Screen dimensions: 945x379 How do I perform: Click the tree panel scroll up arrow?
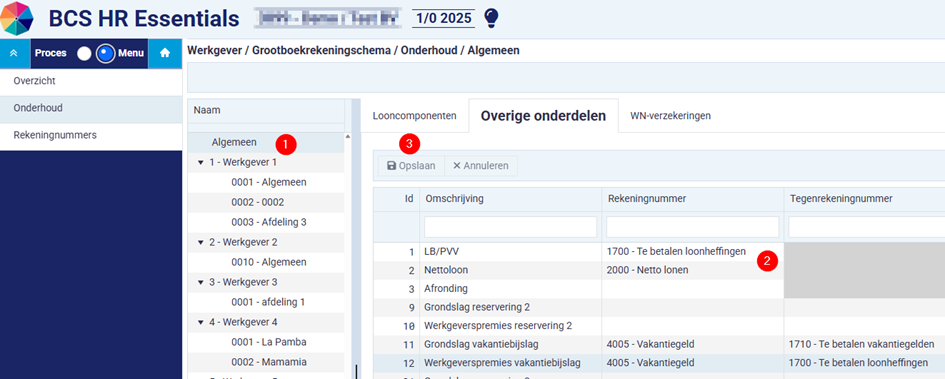pyautogui.click(x=347, y=137)
